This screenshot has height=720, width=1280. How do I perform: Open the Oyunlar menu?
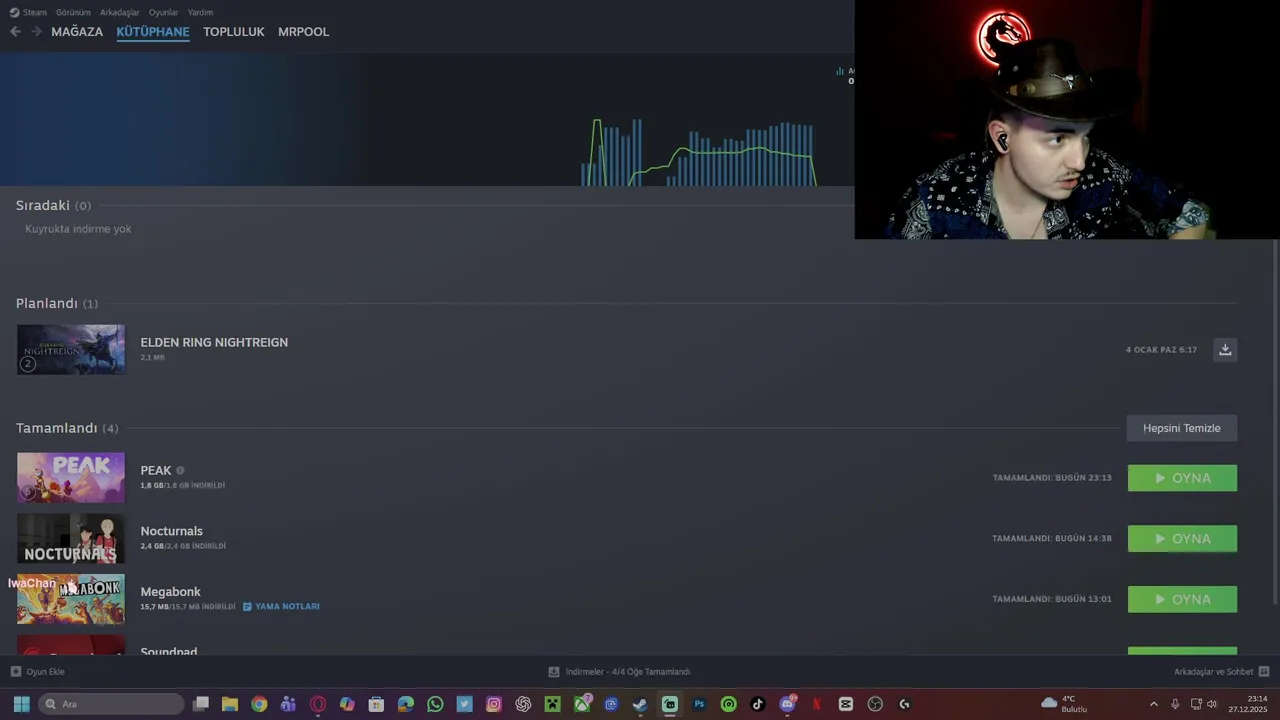tap(163, 12)
